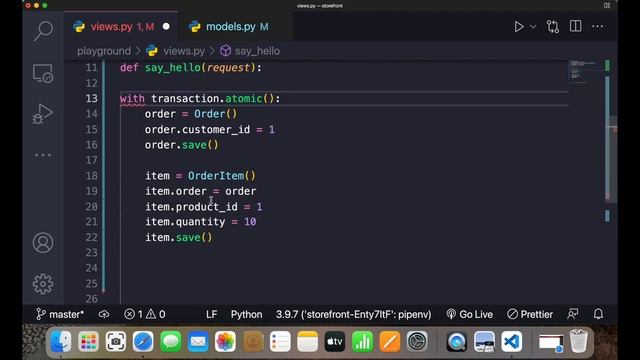
Task: Split the editor to the right
Action: [576, 26]
